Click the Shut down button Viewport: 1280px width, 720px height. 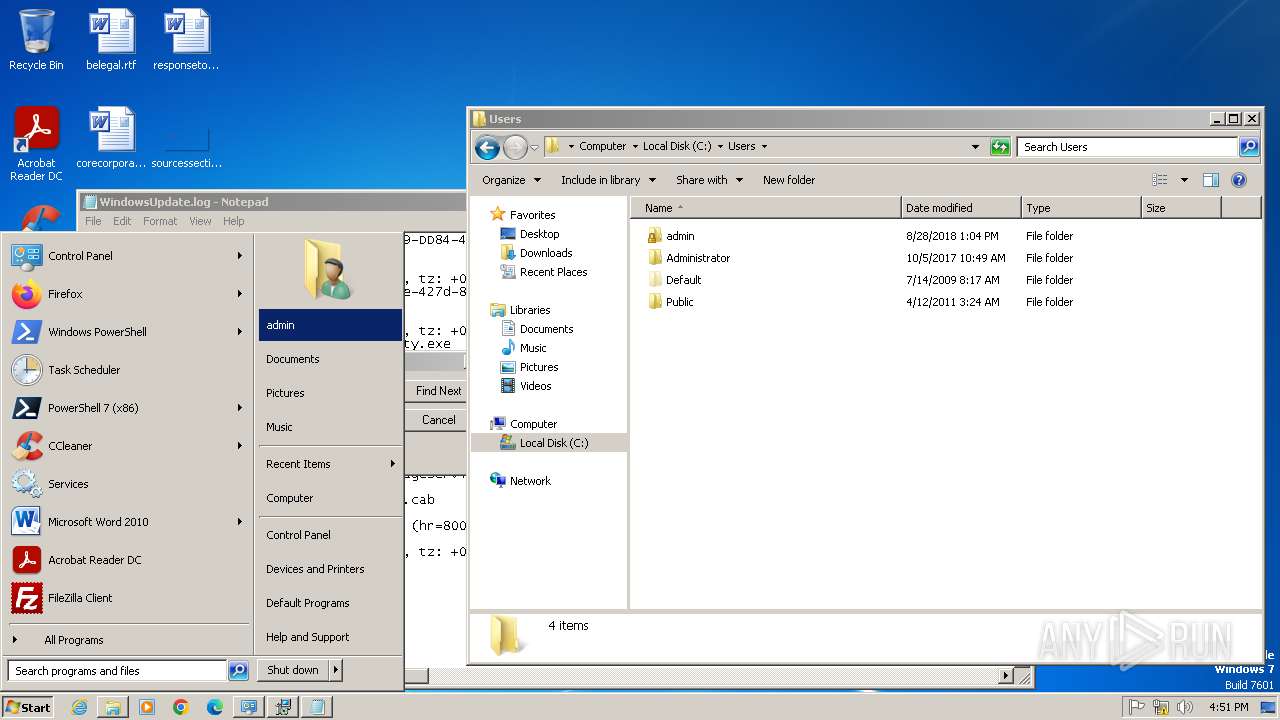[293, 670]
